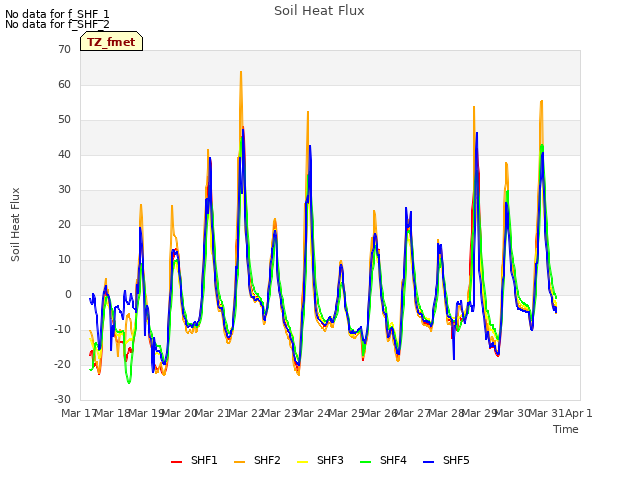
Task: Toggle the SHF5 legend entry
Action: (x=446, y=460)
